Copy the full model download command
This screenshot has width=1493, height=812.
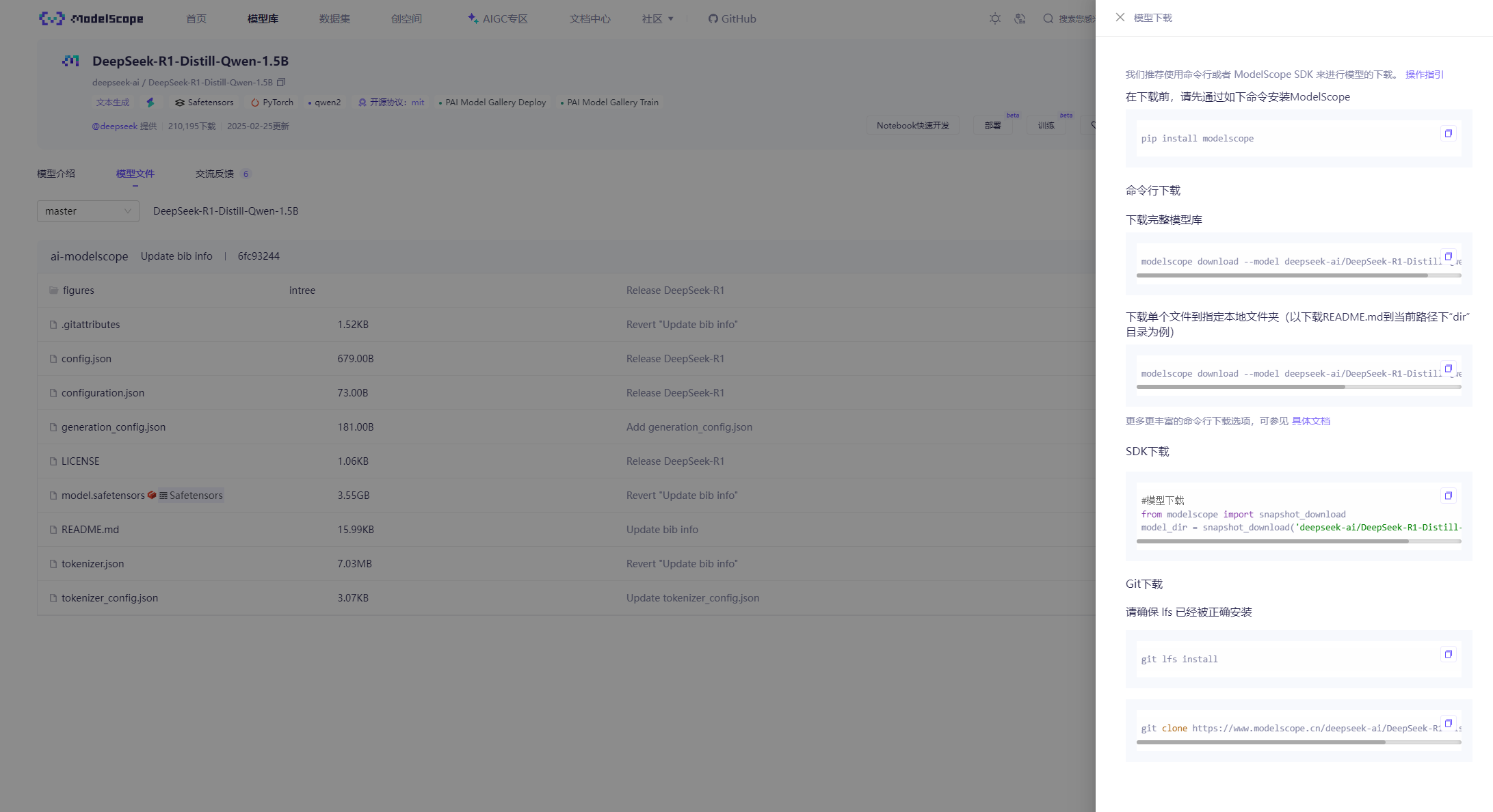(x=1447, y=256)
